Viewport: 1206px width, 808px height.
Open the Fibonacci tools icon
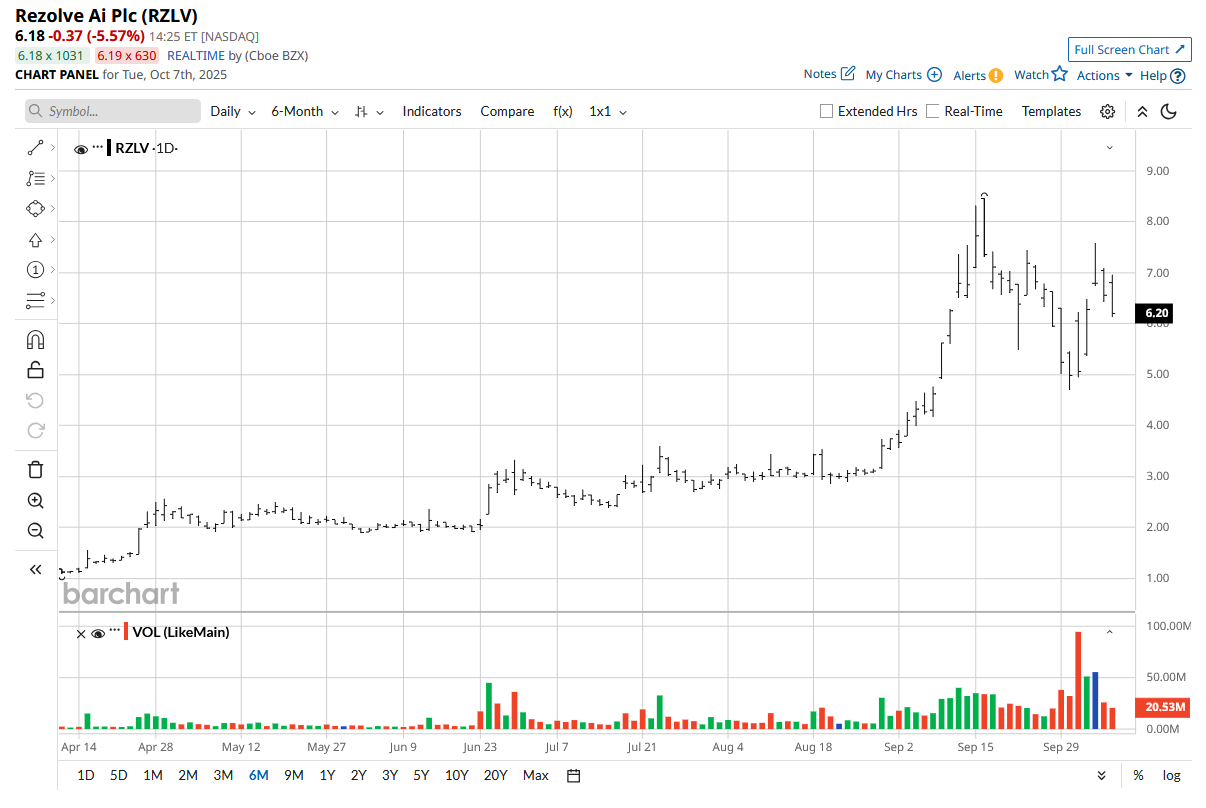(35, 179)
